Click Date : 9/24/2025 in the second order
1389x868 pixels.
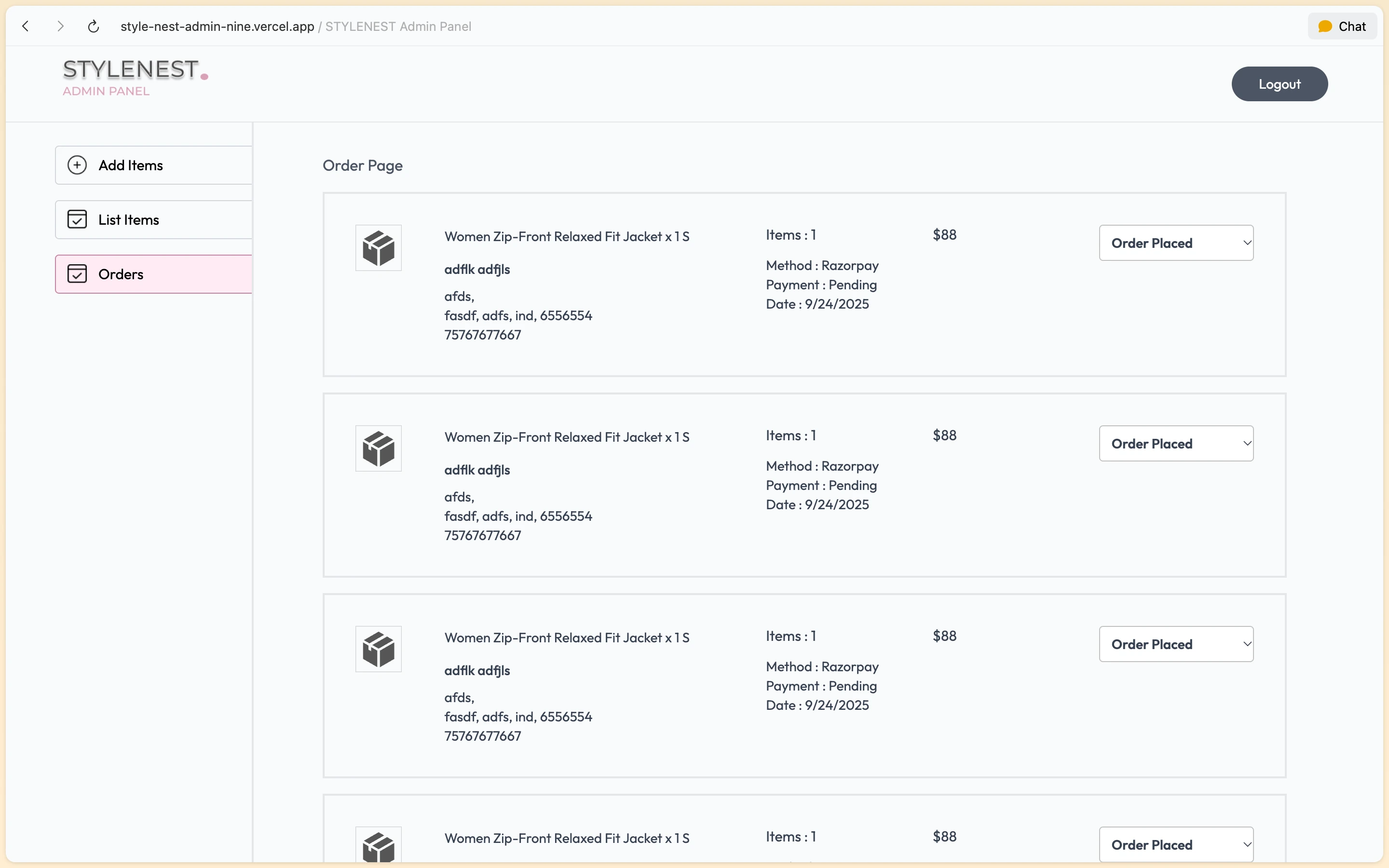click(x=817, y=504)
